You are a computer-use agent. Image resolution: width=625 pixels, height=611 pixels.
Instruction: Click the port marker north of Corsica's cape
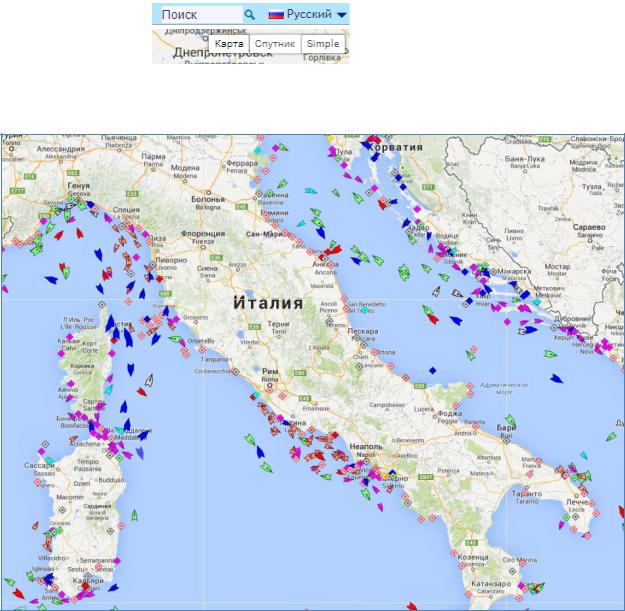(102, 305)
